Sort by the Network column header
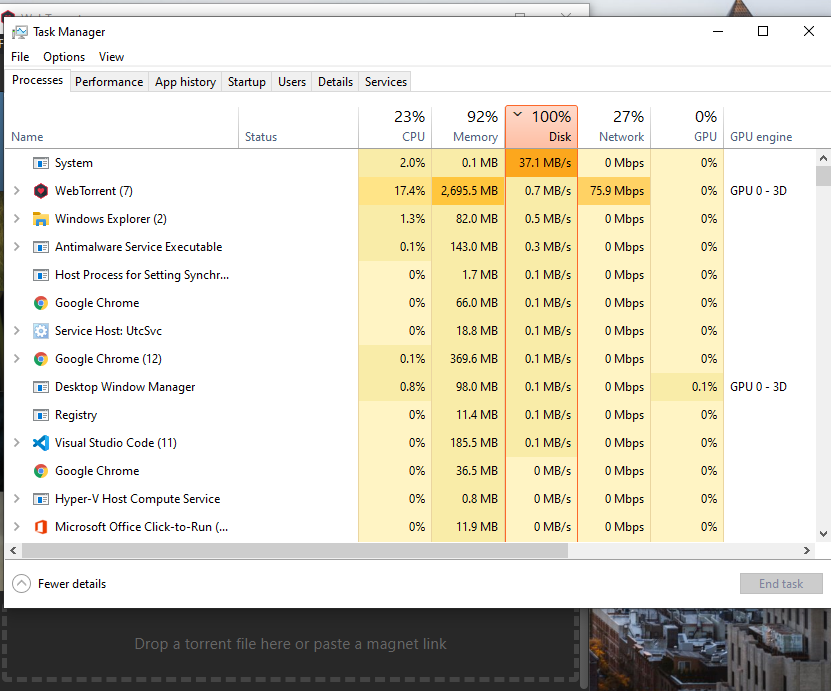The width and height of the screenshot is (831, 691). 614,127
